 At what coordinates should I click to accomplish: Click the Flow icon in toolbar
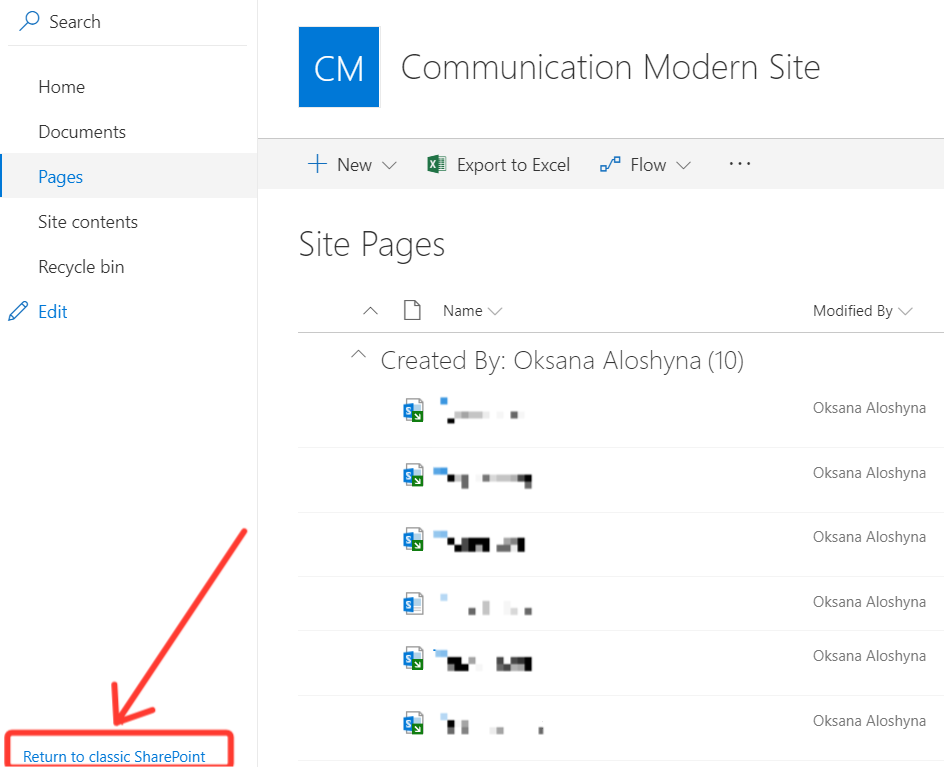(610, 164)
